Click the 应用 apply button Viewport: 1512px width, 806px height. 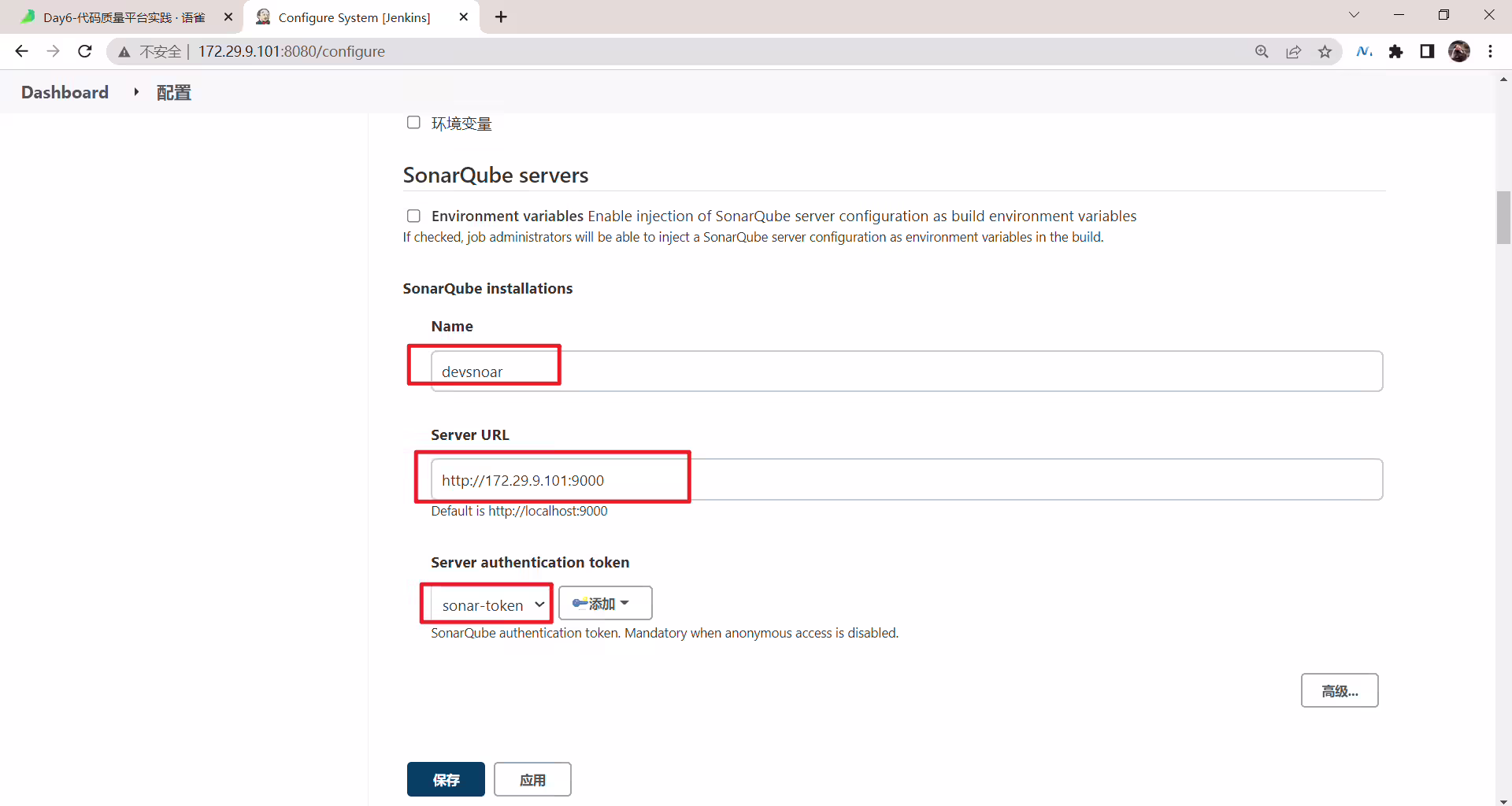point(532,779)
